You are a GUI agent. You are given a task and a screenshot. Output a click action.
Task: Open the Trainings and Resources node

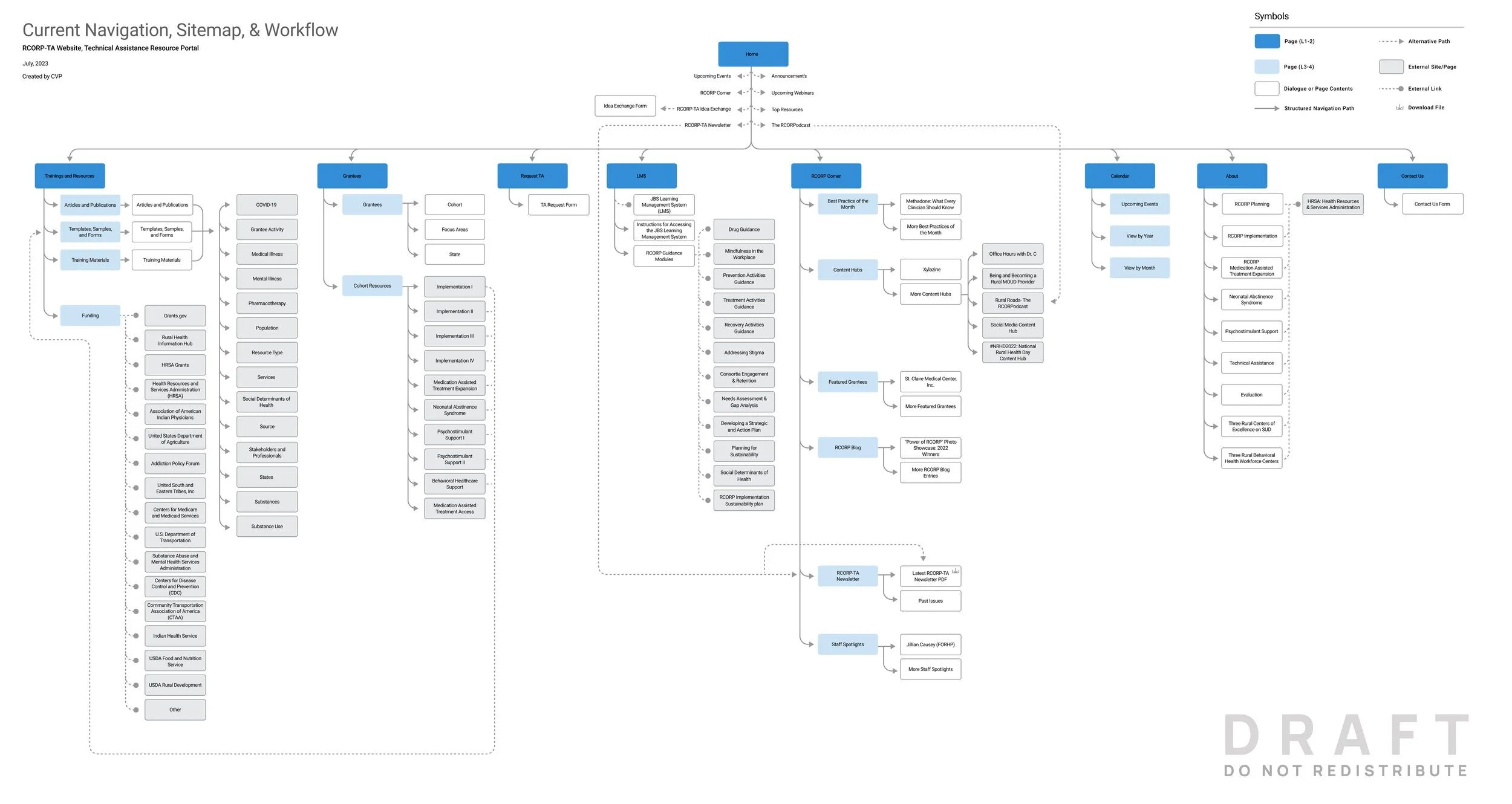[x=70, y=176]
